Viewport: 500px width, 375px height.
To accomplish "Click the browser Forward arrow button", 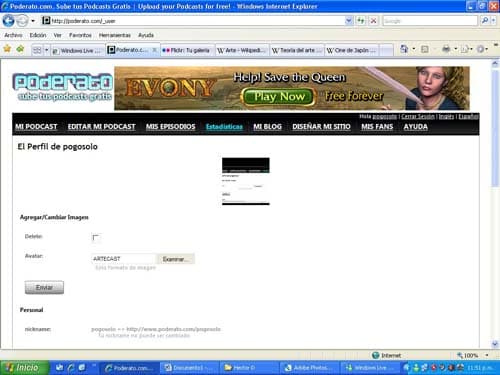I will tap(22, 21).
